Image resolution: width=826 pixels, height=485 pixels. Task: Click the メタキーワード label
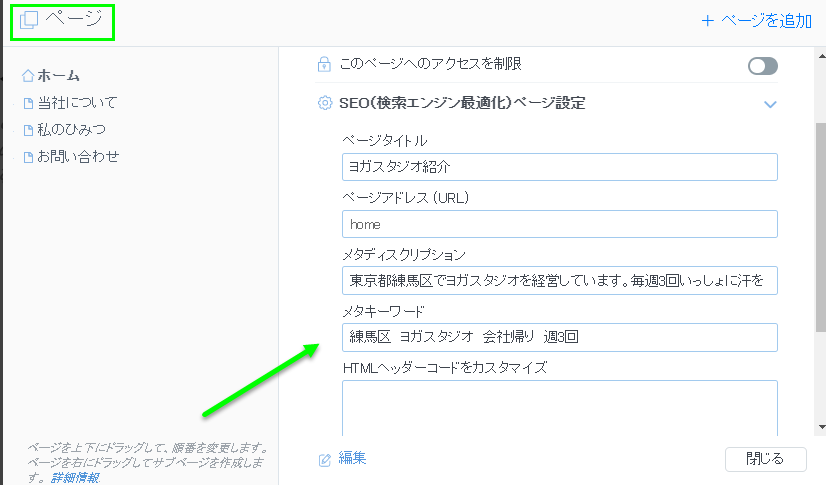coord(384,312)
